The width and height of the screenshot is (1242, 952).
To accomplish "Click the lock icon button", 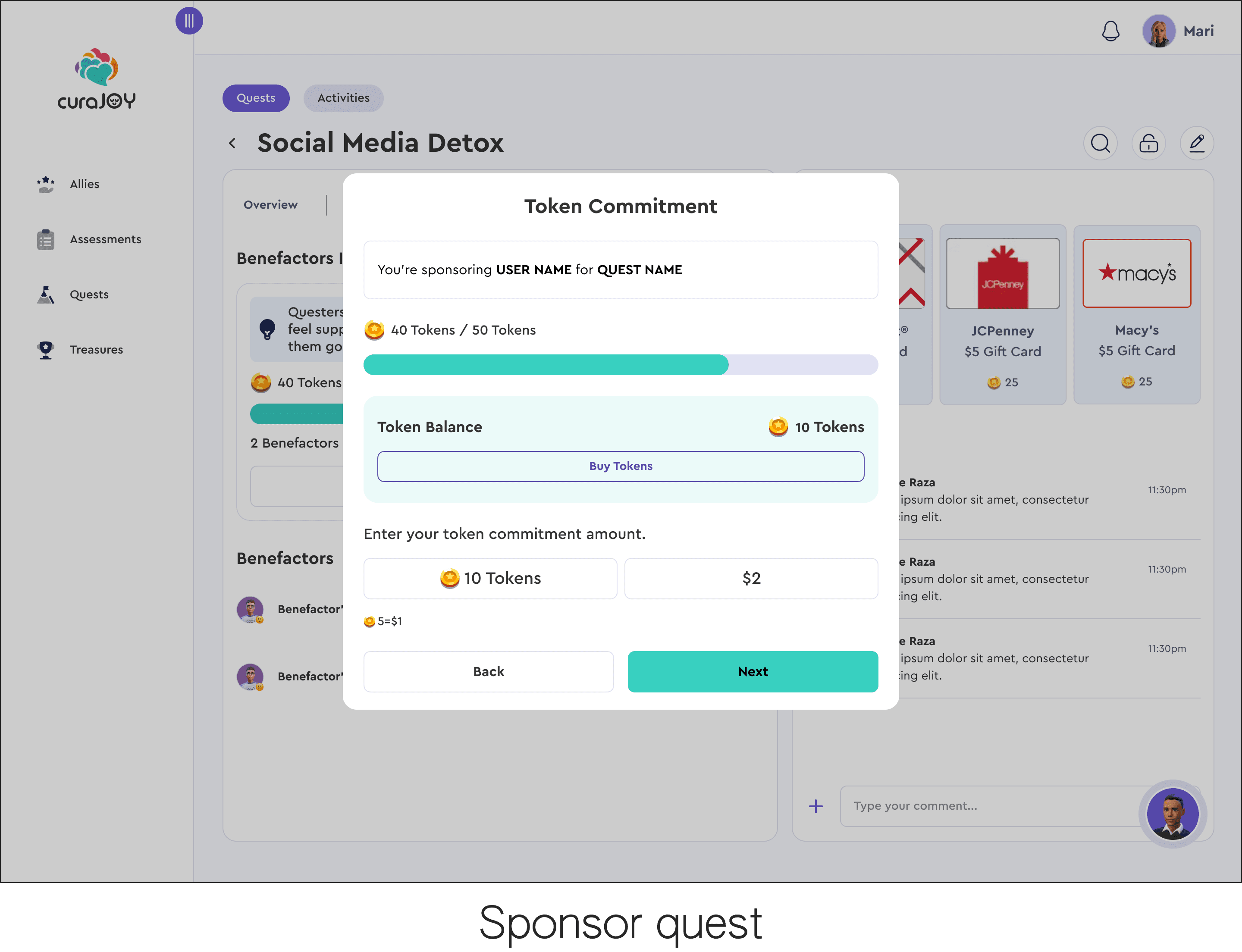I will coord(1148,144).
